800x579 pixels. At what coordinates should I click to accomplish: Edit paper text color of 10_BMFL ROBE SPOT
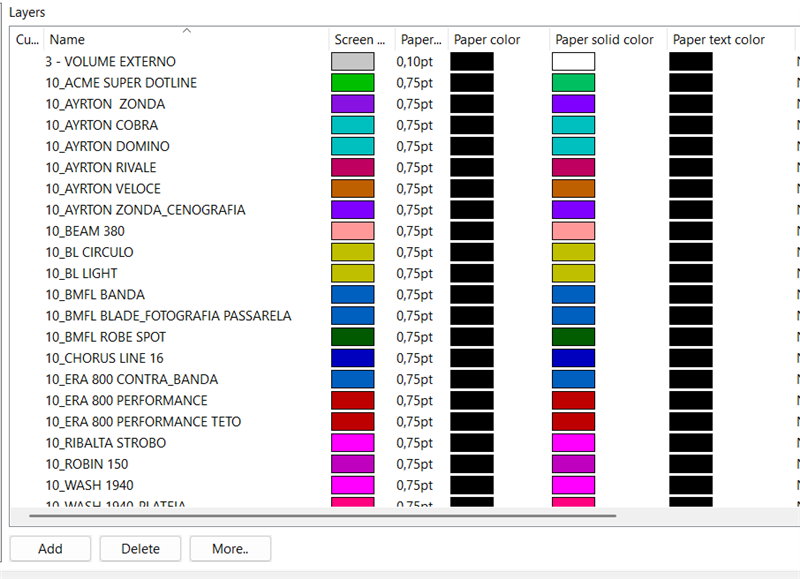click(690, 337)
